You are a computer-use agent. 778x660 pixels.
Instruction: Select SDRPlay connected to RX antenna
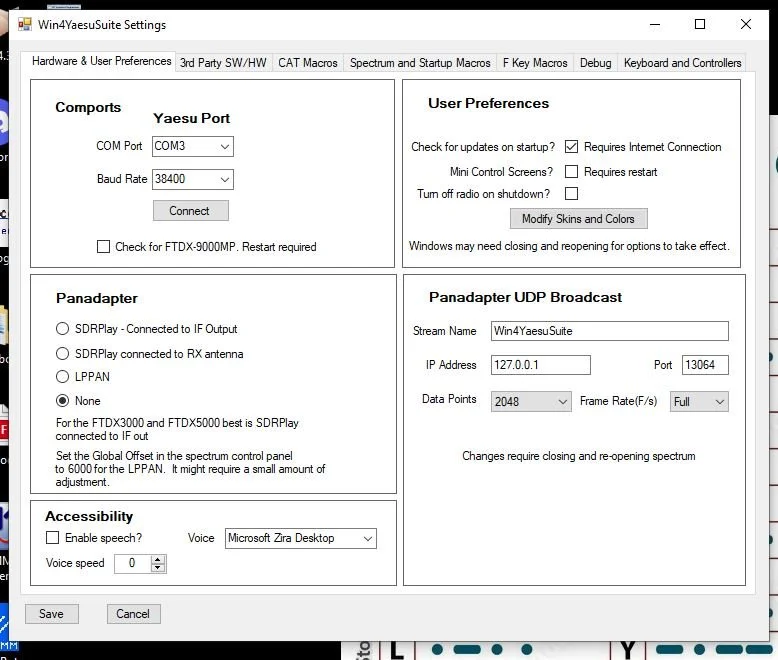pos(63,353)
